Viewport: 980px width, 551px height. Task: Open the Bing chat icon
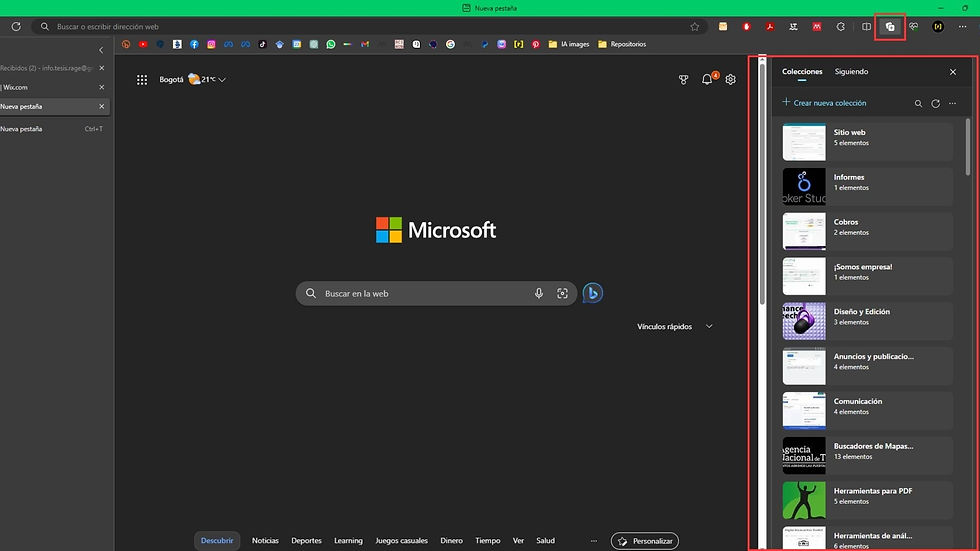pyautogui.click(x=592, y=293)
